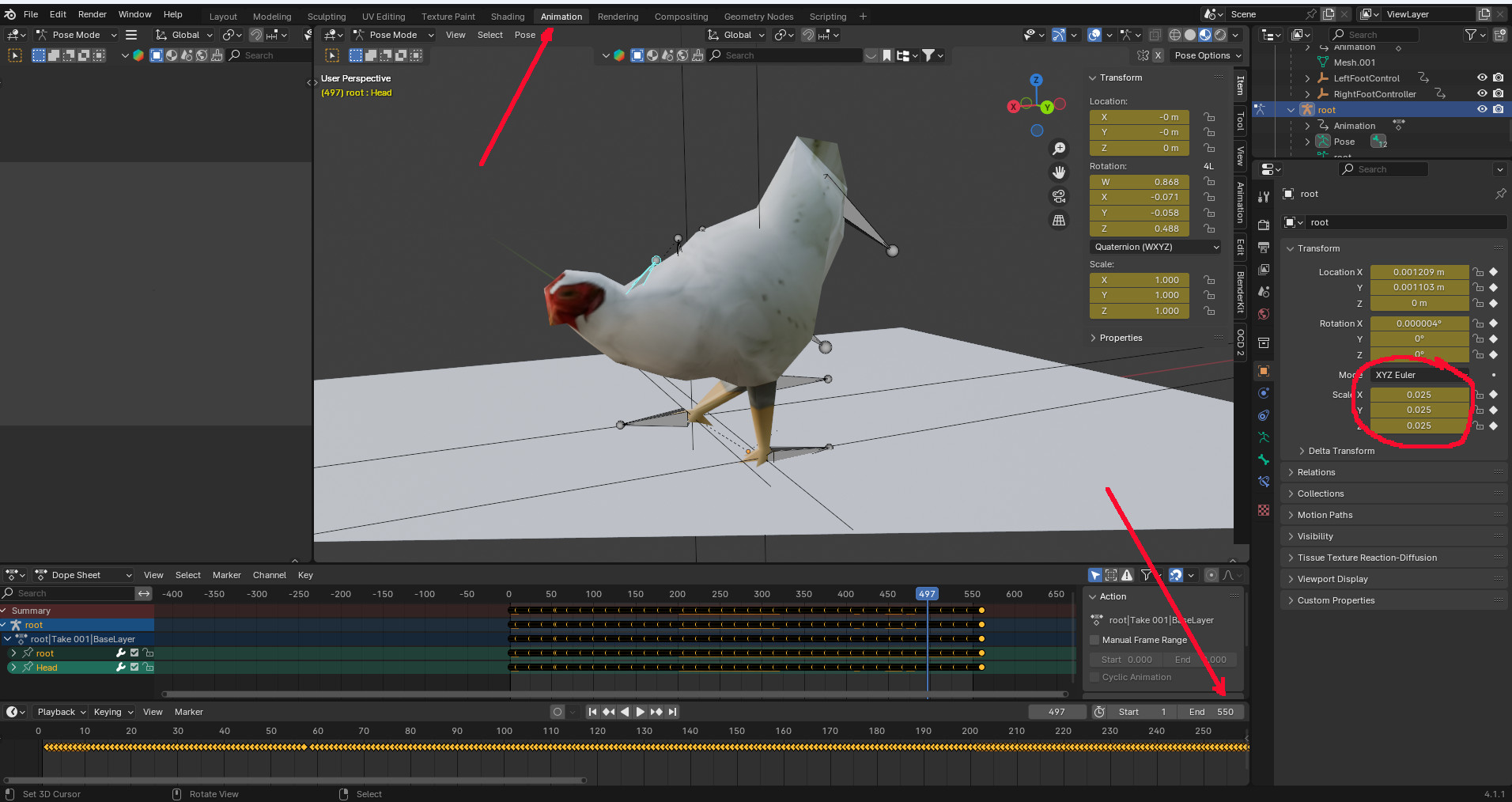Jump to the timeline start frame

592,712
